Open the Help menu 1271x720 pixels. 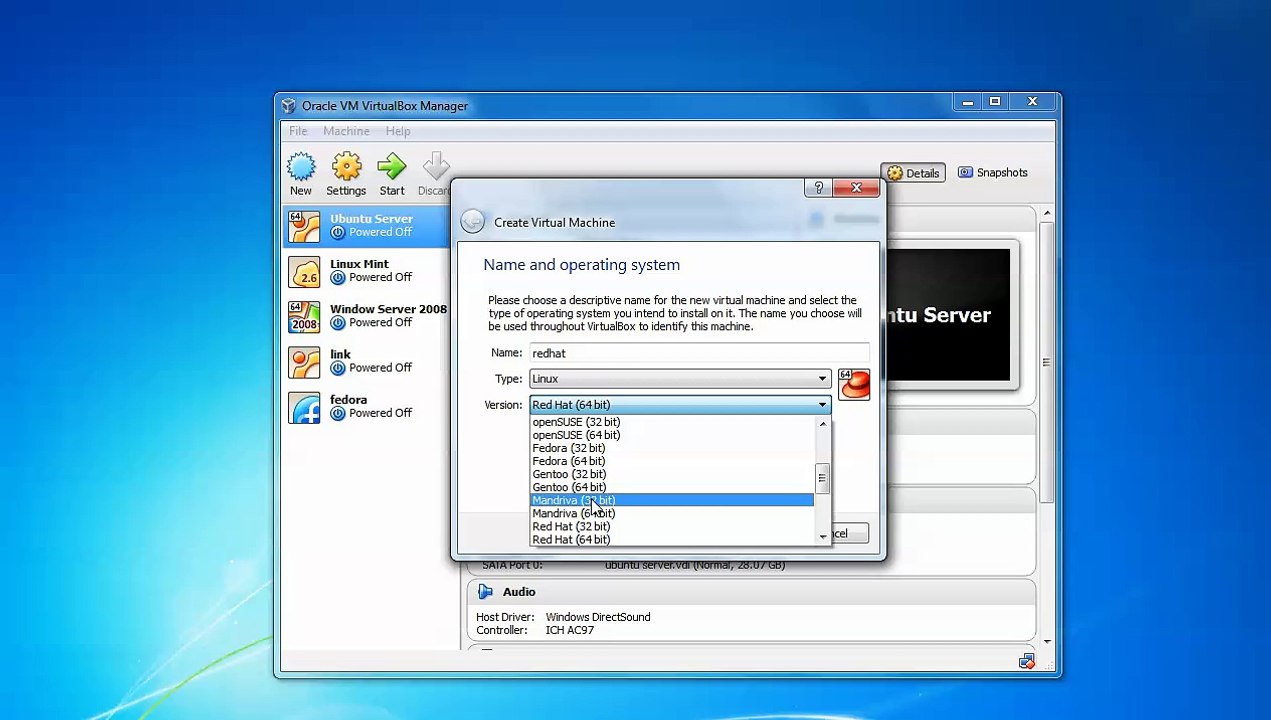pyautogui.click(x=398, y=131)
